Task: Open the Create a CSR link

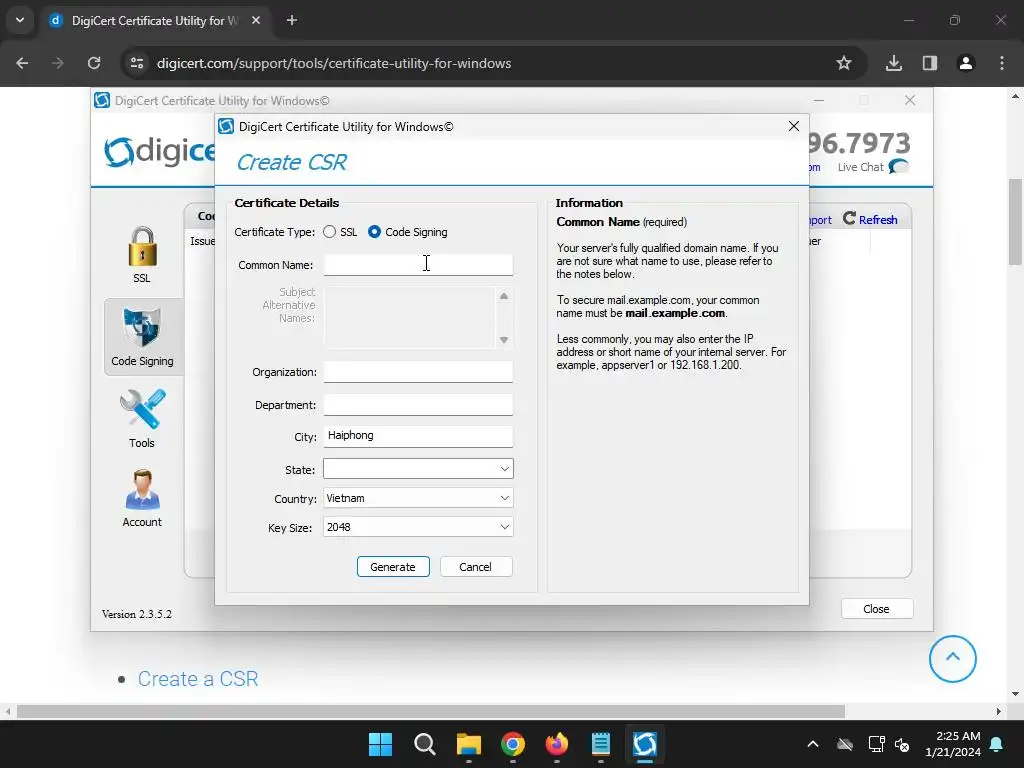Action: click(198, 679)
